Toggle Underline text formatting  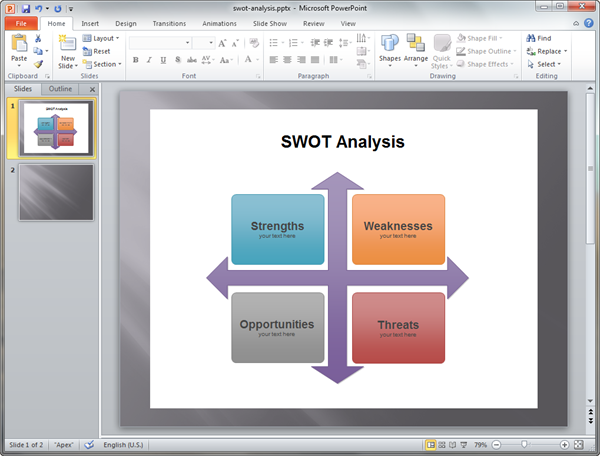pyautogui.click(x=163, y=60)
